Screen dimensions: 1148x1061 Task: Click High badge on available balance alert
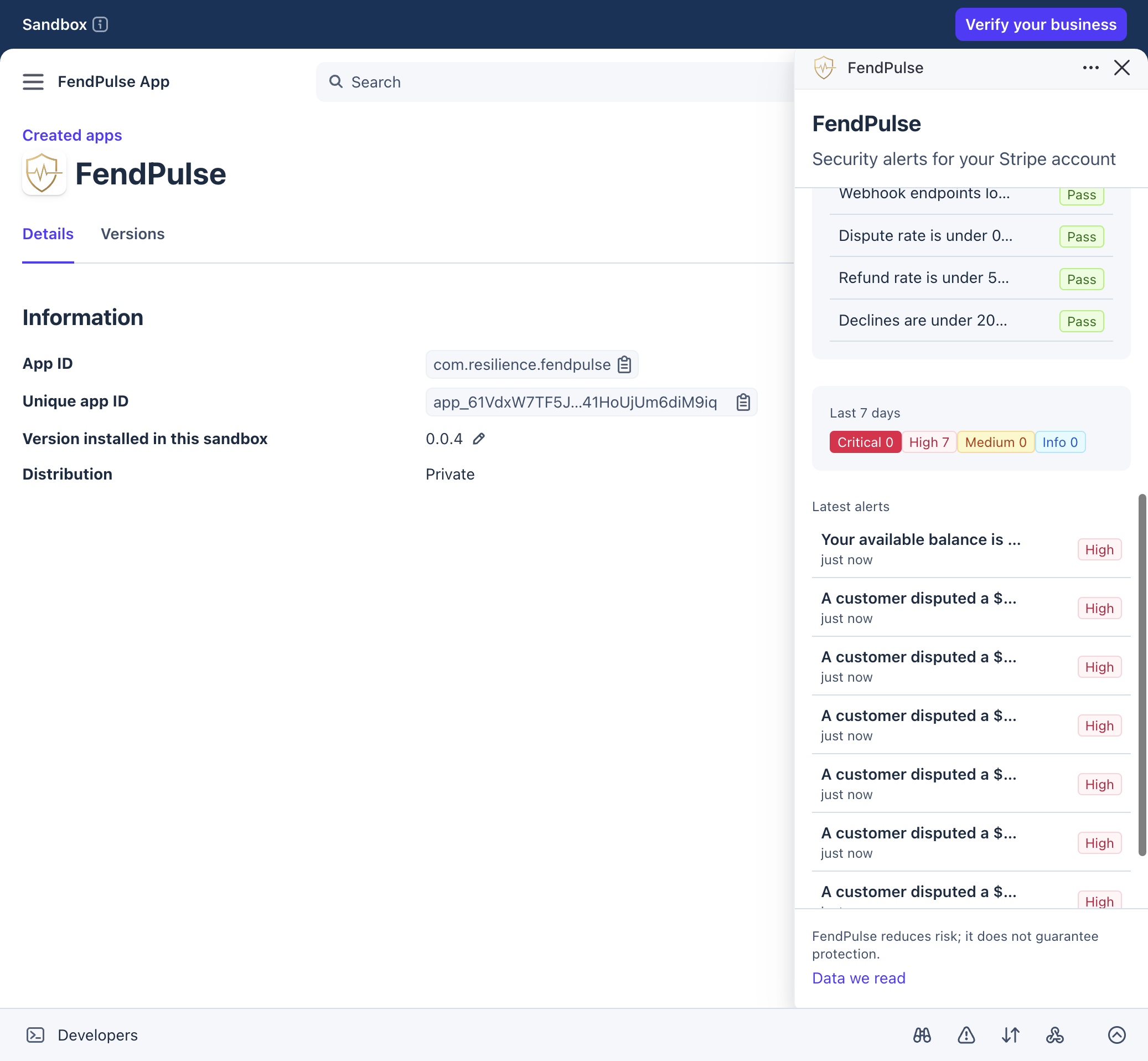coord(1099,549)
